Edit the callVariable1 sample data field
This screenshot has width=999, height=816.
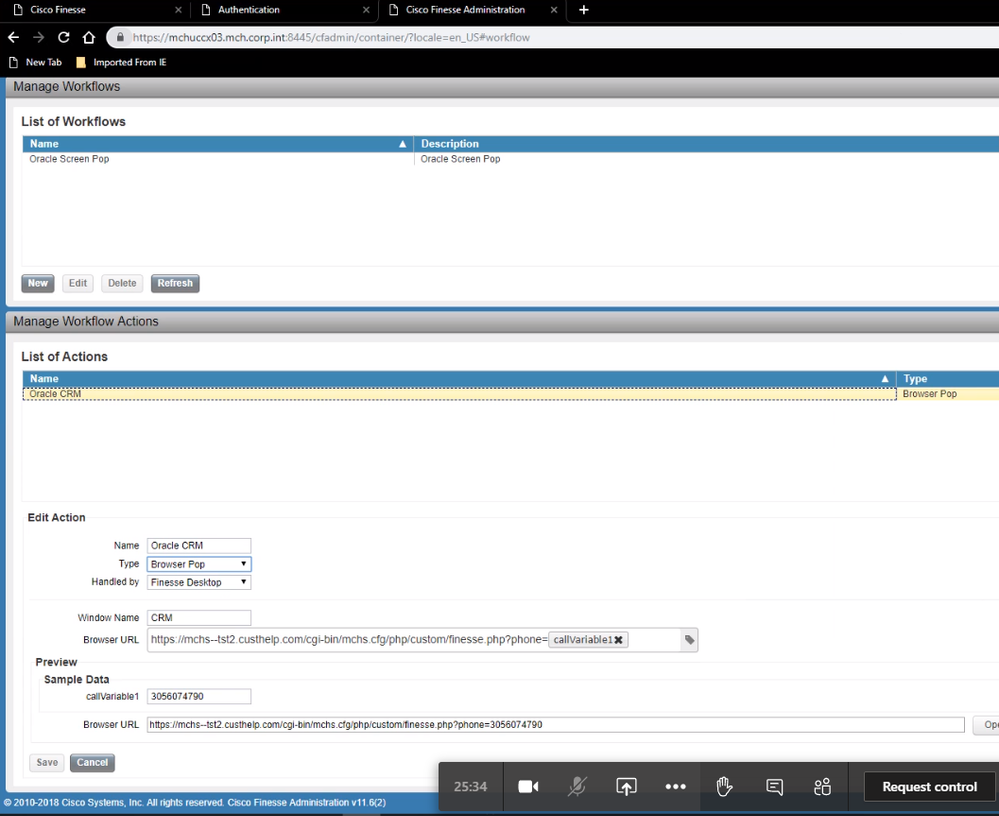pyautogui.click(x=199, y=697)
